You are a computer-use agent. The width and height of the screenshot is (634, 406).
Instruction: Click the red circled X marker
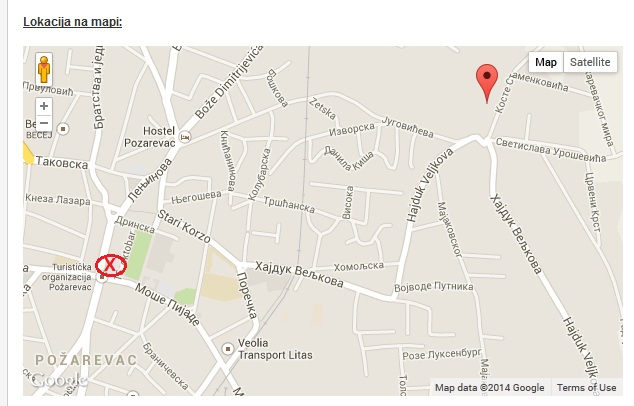[x=111, y=265]
